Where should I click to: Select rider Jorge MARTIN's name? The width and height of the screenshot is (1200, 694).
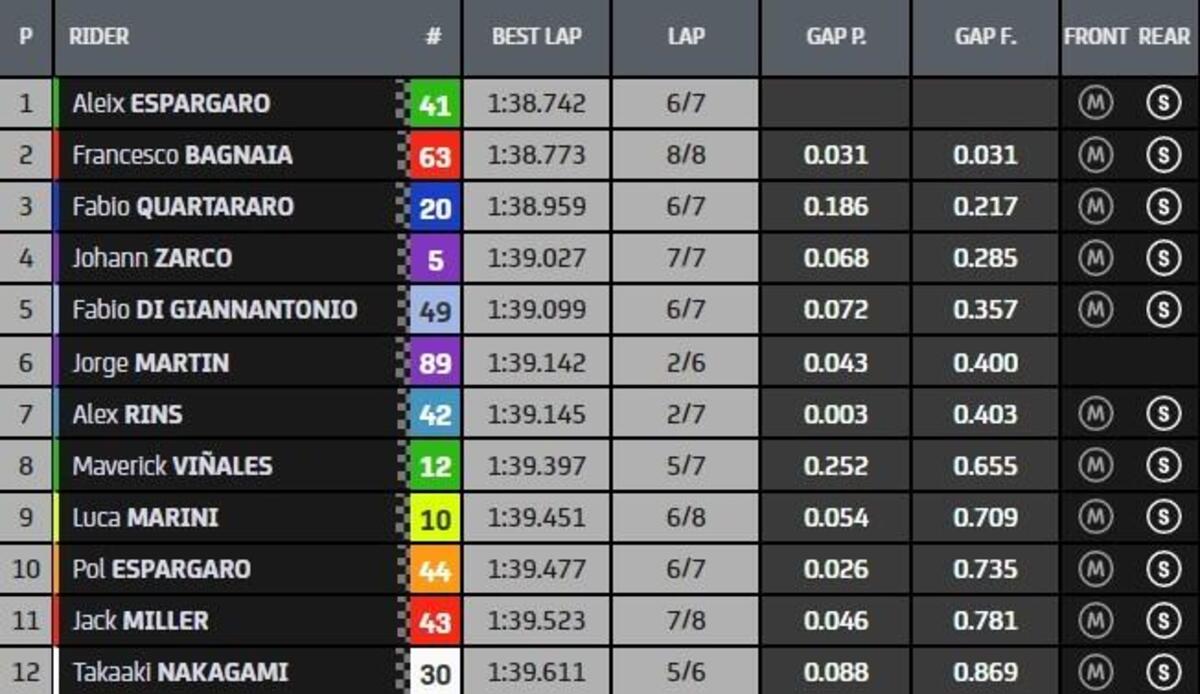150,363
